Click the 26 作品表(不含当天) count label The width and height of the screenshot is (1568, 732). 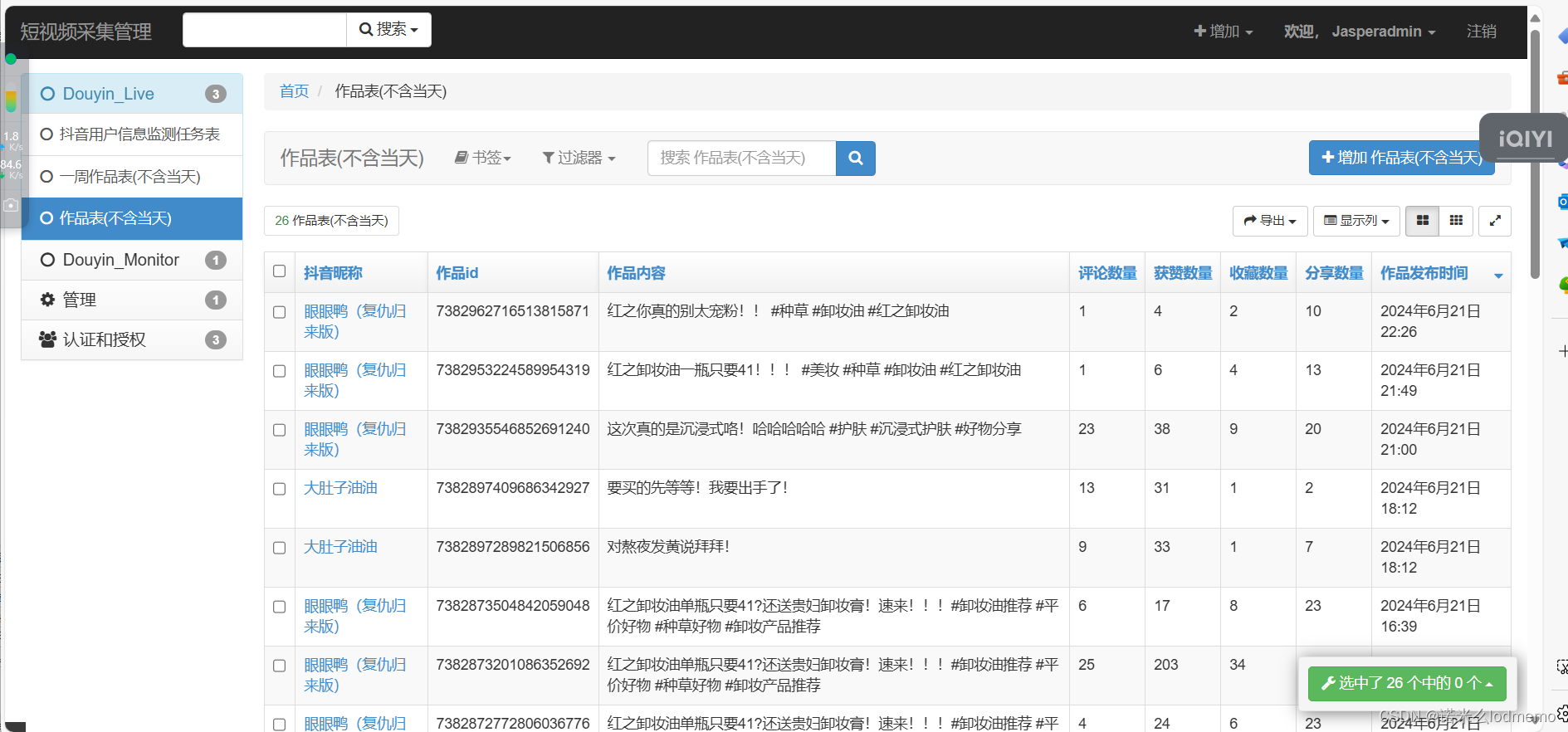[x=331, y=221]
